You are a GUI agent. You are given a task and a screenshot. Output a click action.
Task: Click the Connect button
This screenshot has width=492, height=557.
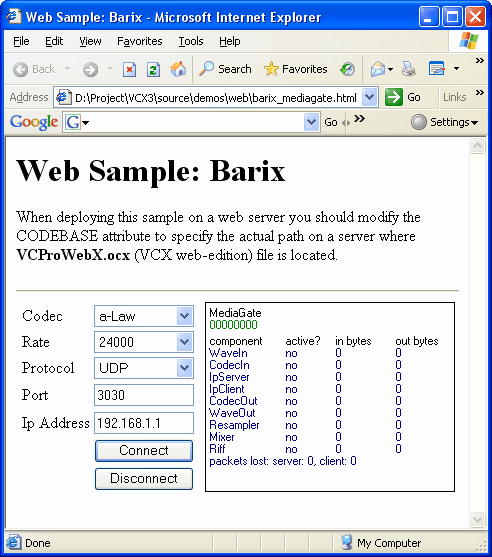click(144, 450)
